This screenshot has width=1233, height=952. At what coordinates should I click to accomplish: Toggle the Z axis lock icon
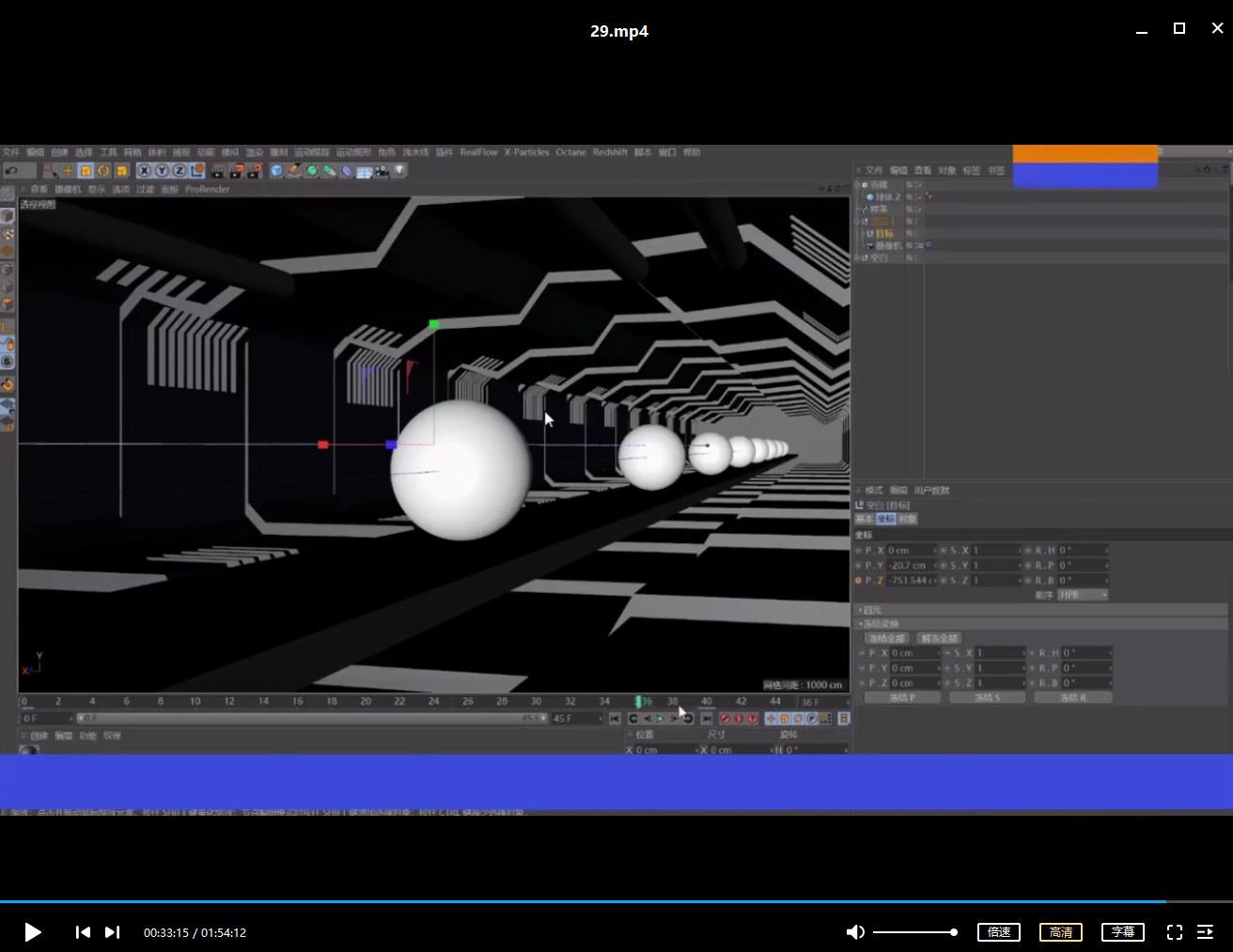coord(179,171)
